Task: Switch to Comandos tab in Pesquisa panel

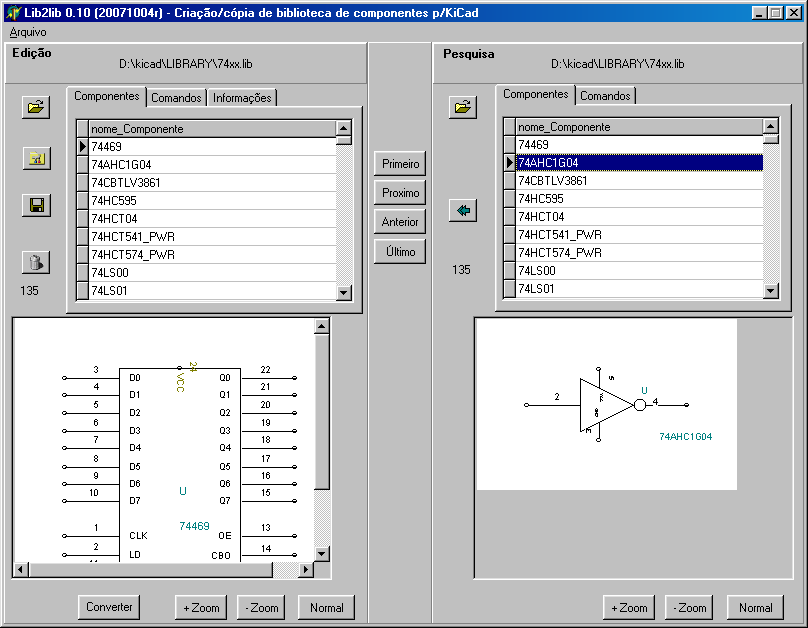Action: [x=605, y=96]
